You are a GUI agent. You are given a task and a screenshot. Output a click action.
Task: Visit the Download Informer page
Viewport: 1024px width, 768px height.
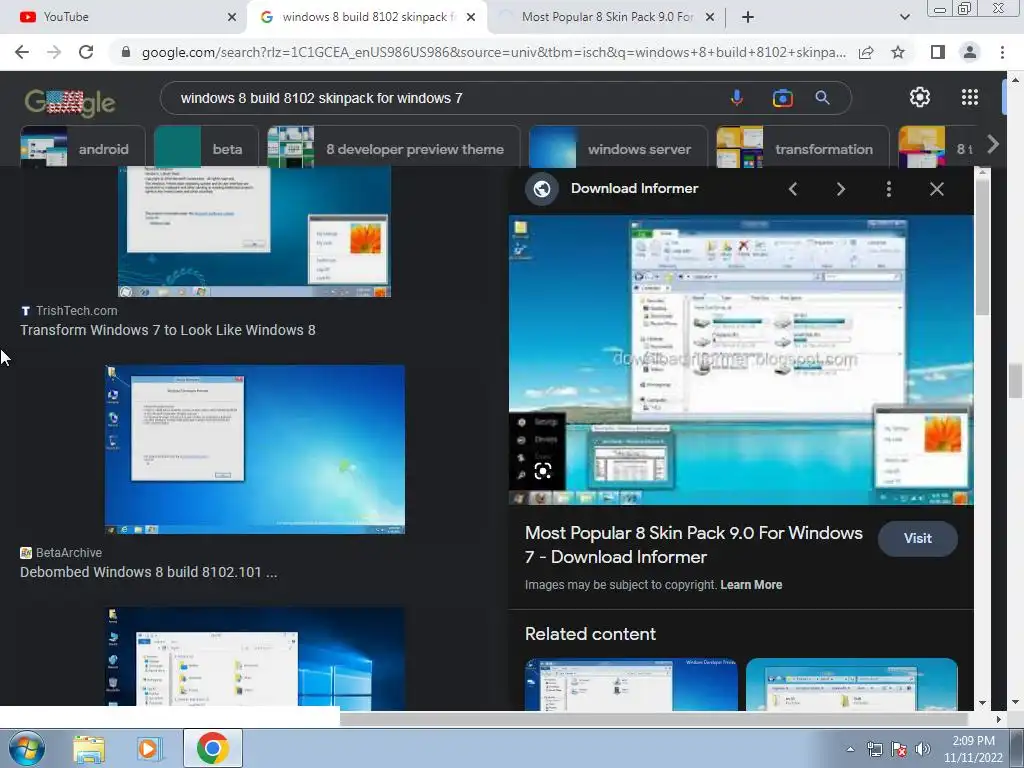(918, 538)
